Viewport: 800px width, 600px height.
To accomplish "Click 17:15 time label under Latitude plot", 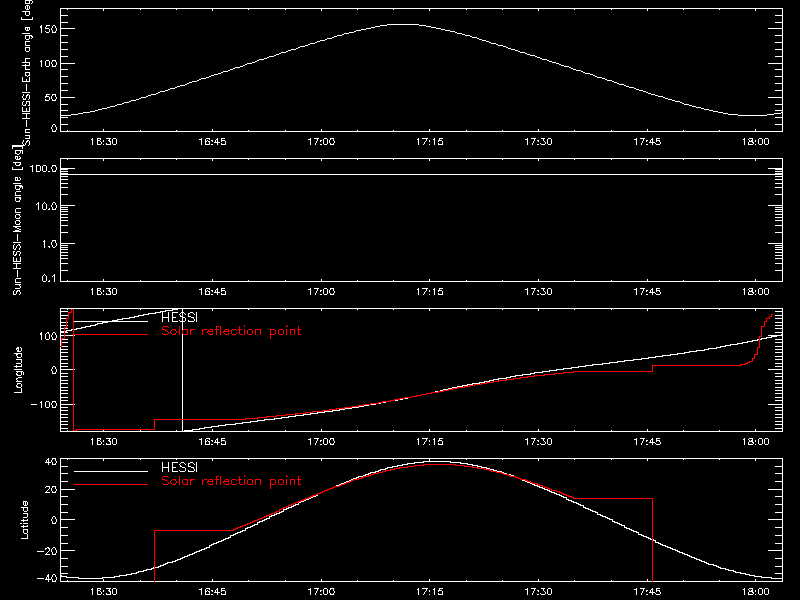I will coord(430,592).
